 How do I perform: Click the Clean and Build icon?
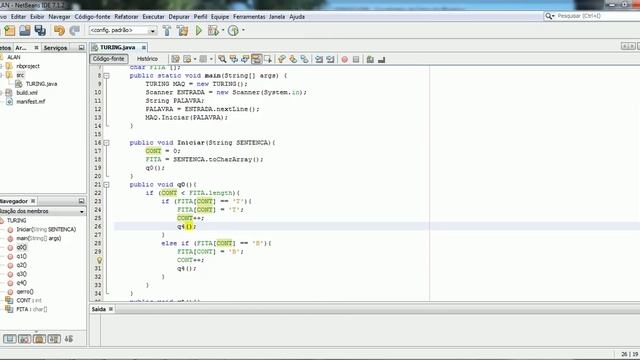tap(182, 31)
